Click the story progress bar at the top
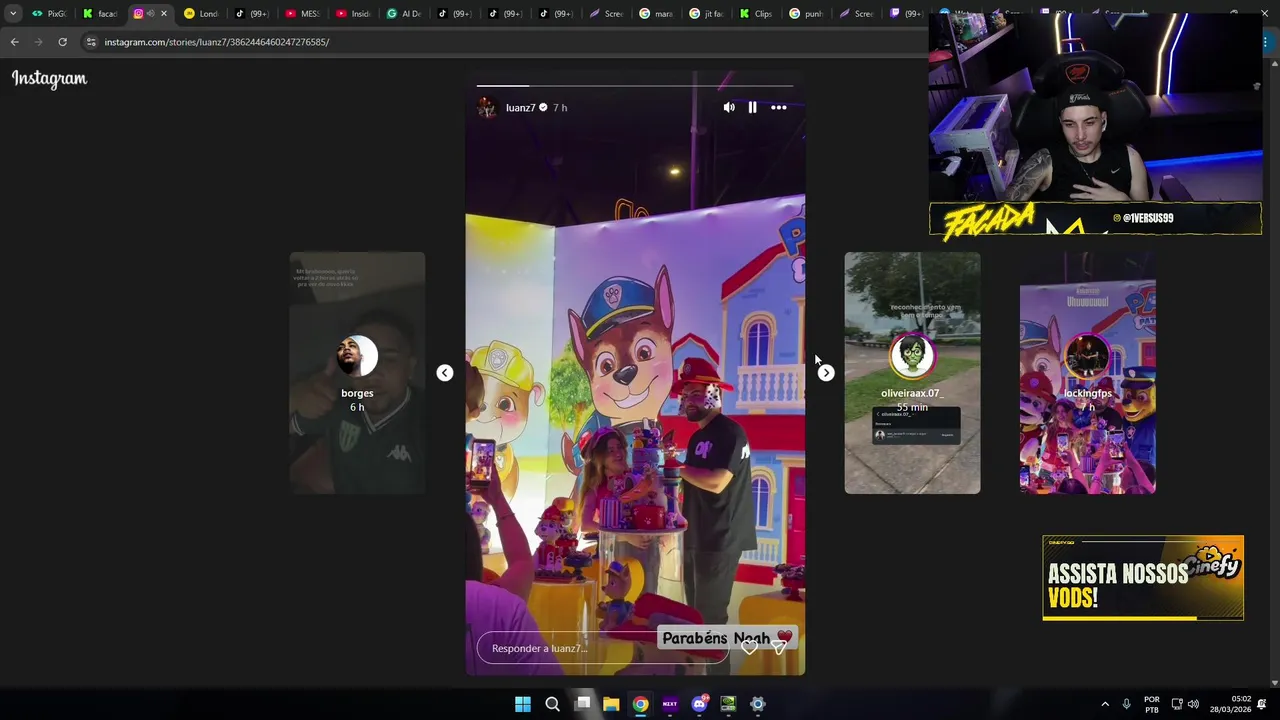1280x720 pixels. click(635, 86)
